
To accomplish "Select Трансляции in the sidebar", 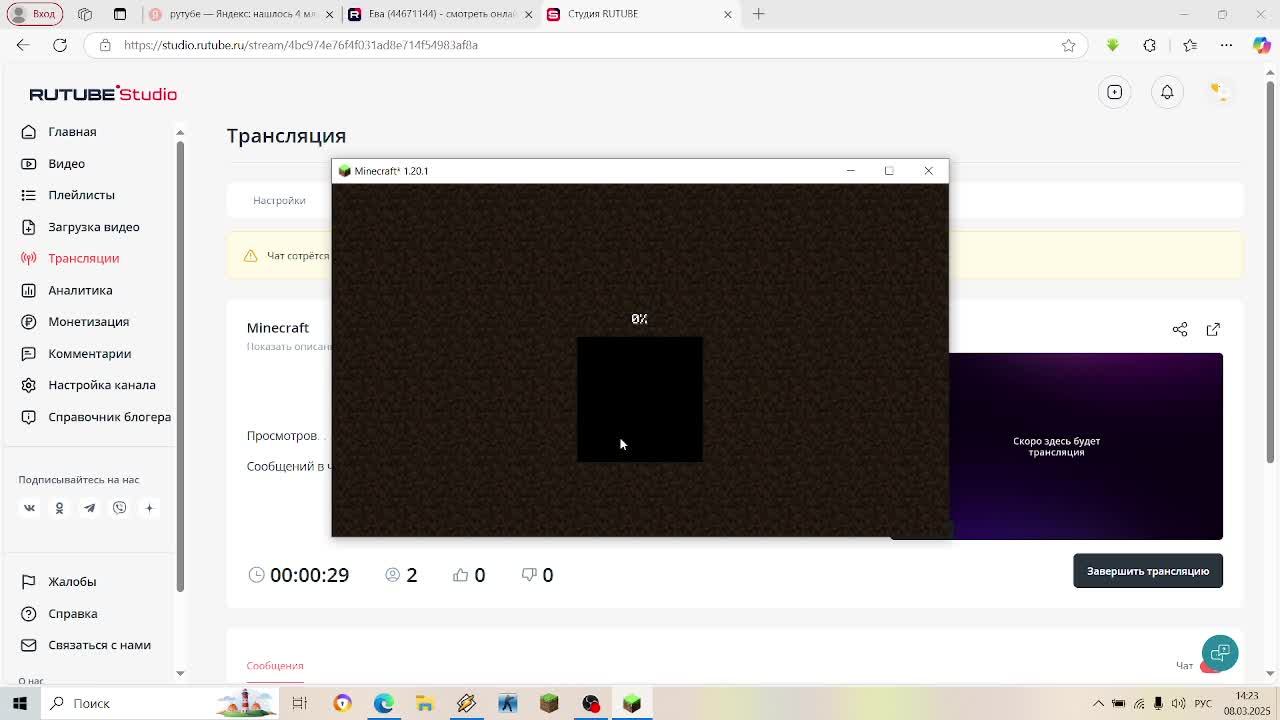I will 83,258.
